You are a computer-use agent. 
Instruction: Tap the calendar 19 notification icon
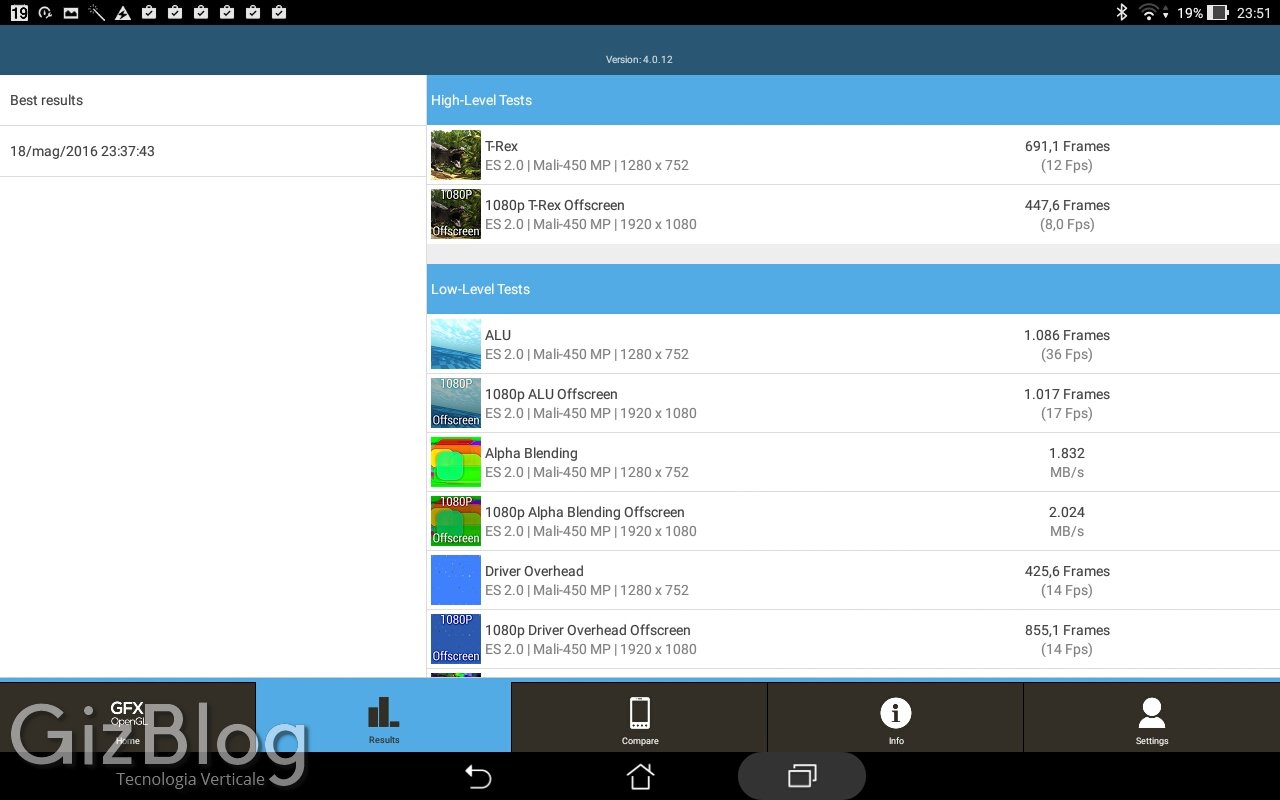point(19,13)
